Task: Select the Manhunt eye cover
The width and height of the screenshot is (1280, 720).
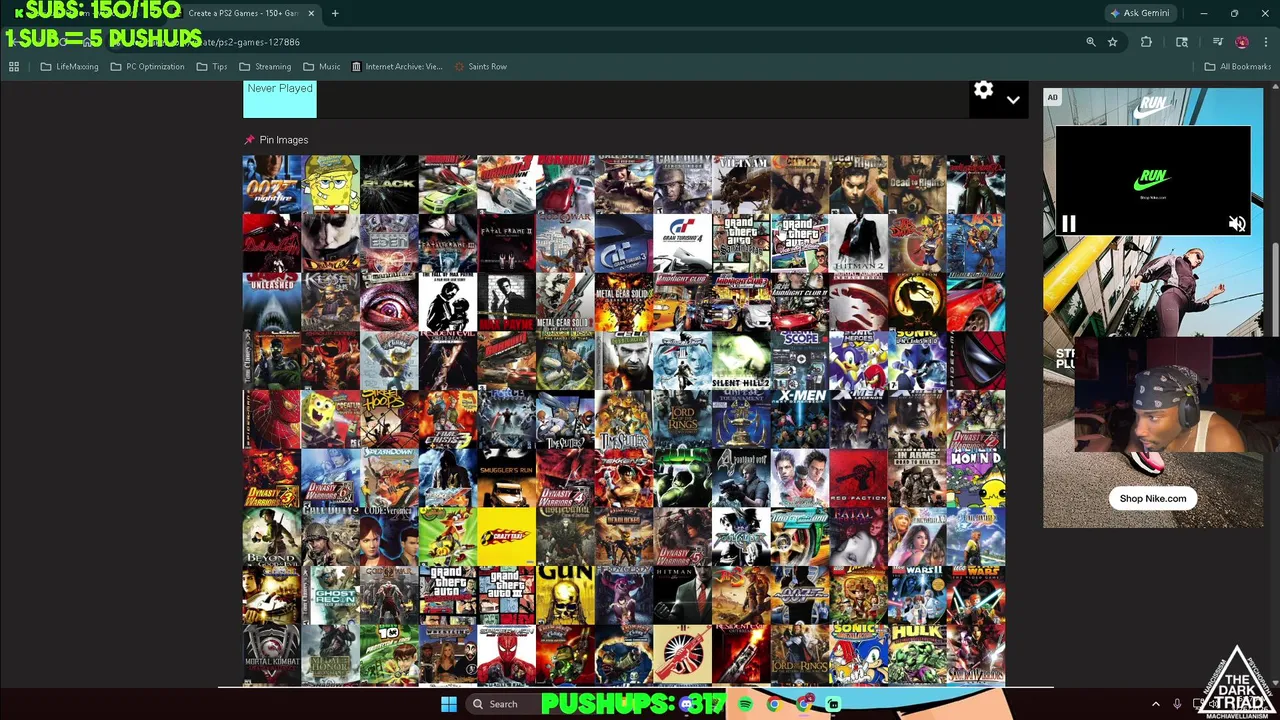Action: point(389,302)
